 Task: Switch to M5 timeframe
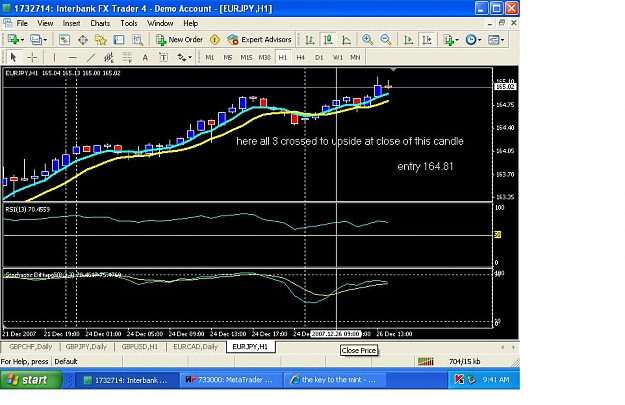pos(228,57)
